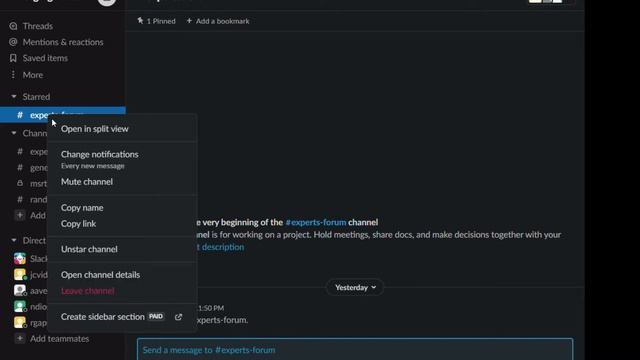Click the jcvid user avatar
640x360 pixels.
20,274
